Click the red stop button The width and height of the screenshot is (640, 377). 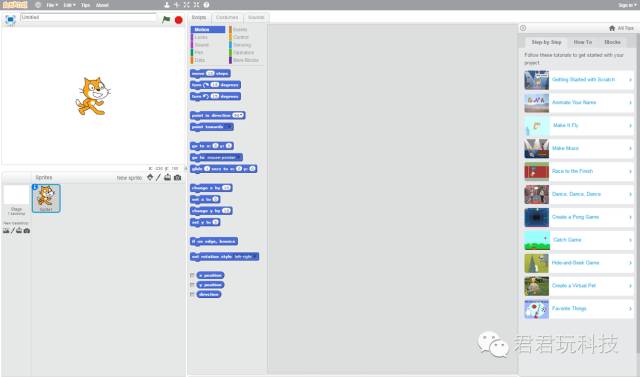178,20
